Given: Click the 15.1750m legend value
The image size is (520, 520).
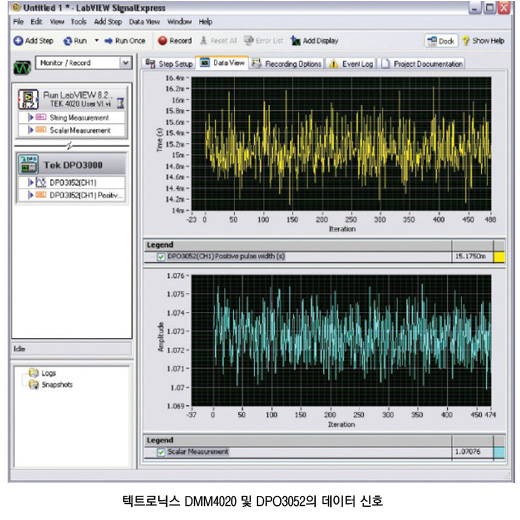Looking at the screenshot, I should [471, 256].
